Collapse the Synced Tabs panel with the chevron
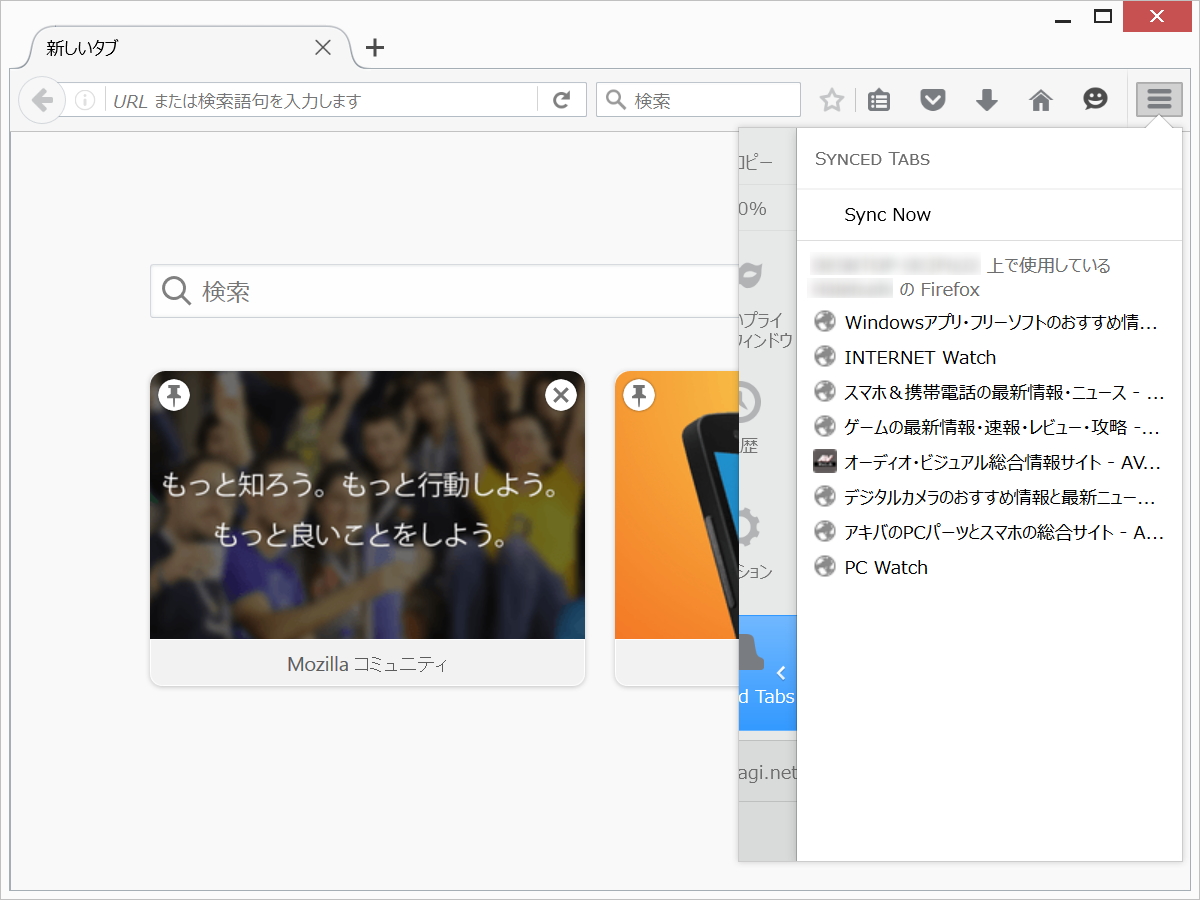1200x900 pixels. click(781, 672)
